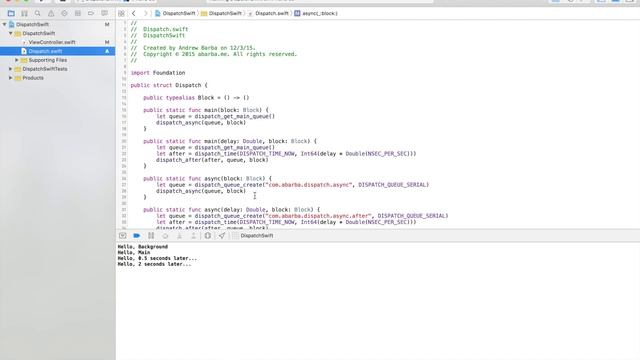This screenshot has height=360, width=640.
Task: Open the Debug navigator icon
Action: (x=78, y=13)
